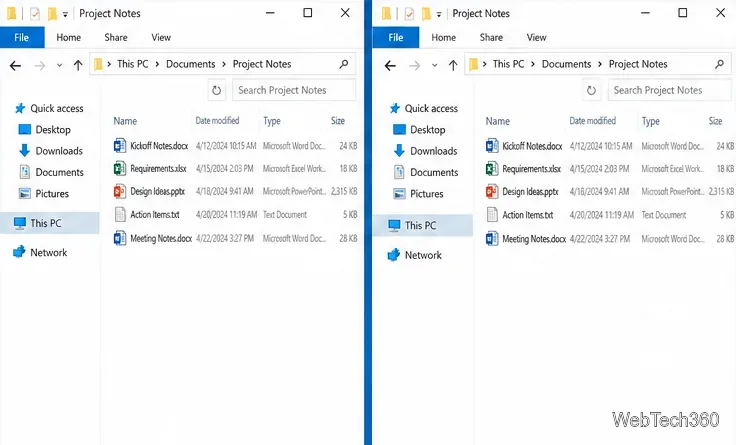Expand chevron after This PC in right address bar
This screenshot has width=736, height=445.
pos(532,64)
